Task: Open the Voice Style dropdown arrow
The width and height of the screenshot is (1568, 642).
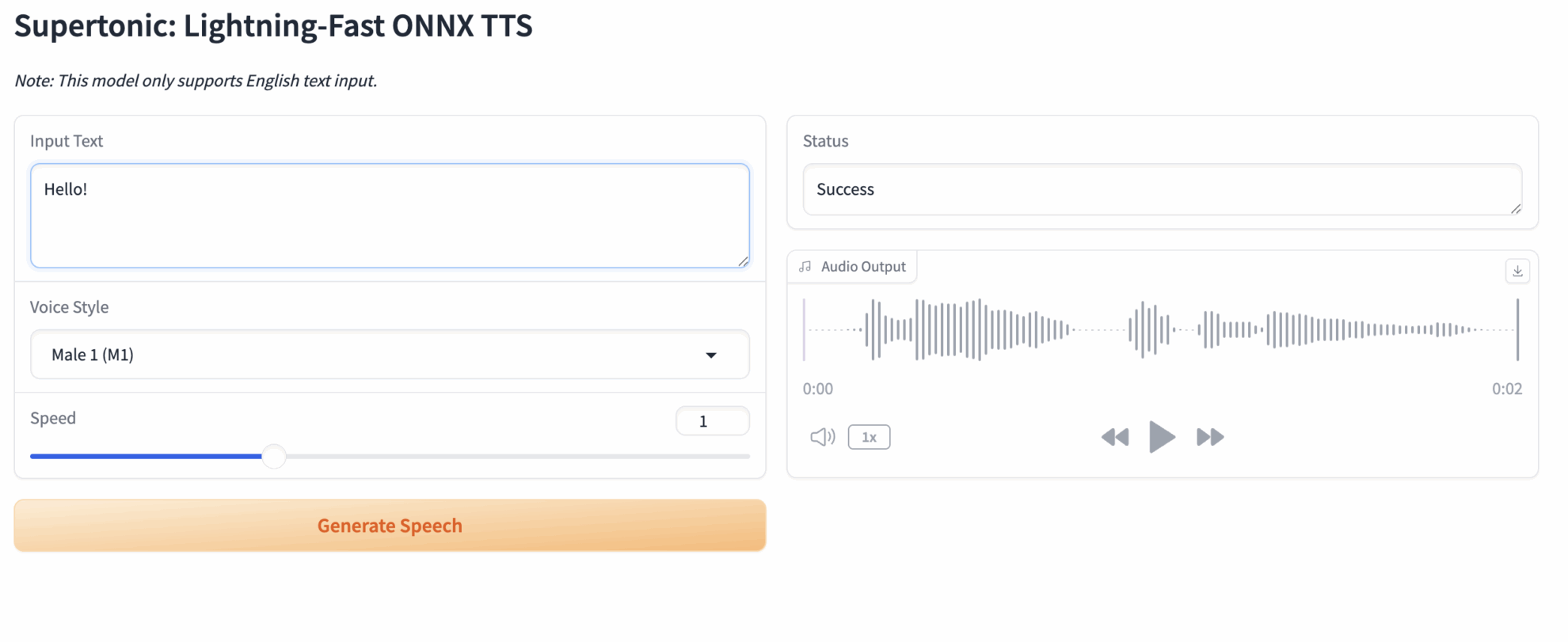Action: tap(710, 355)
